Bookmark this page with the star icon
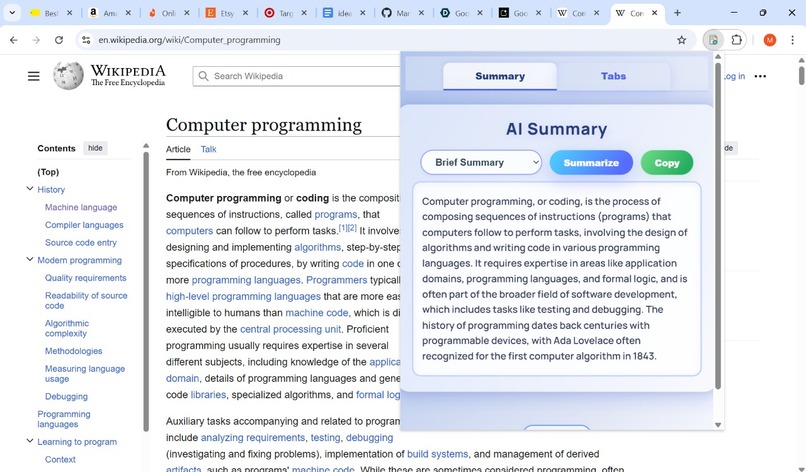The image size is (806, 472). (682, 40)
